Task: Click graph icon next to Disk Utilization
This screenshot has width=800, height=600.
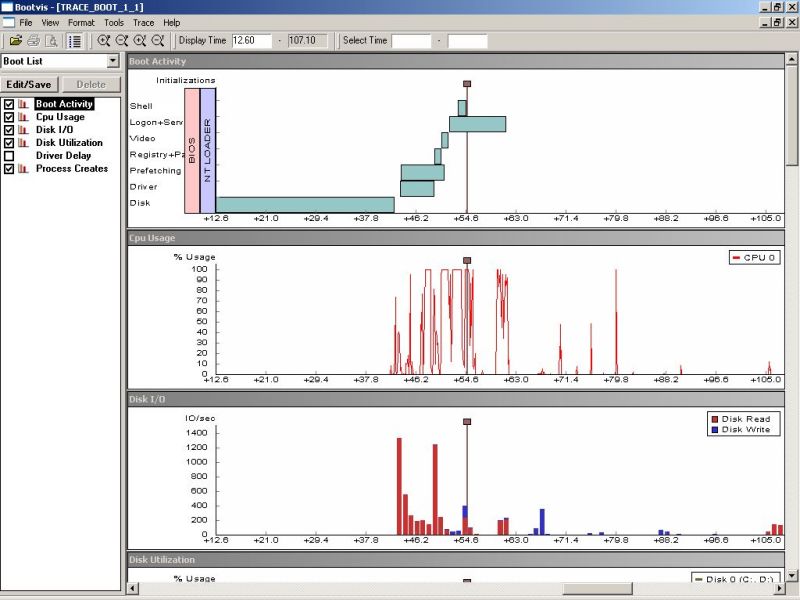Action: pos(23,143)
